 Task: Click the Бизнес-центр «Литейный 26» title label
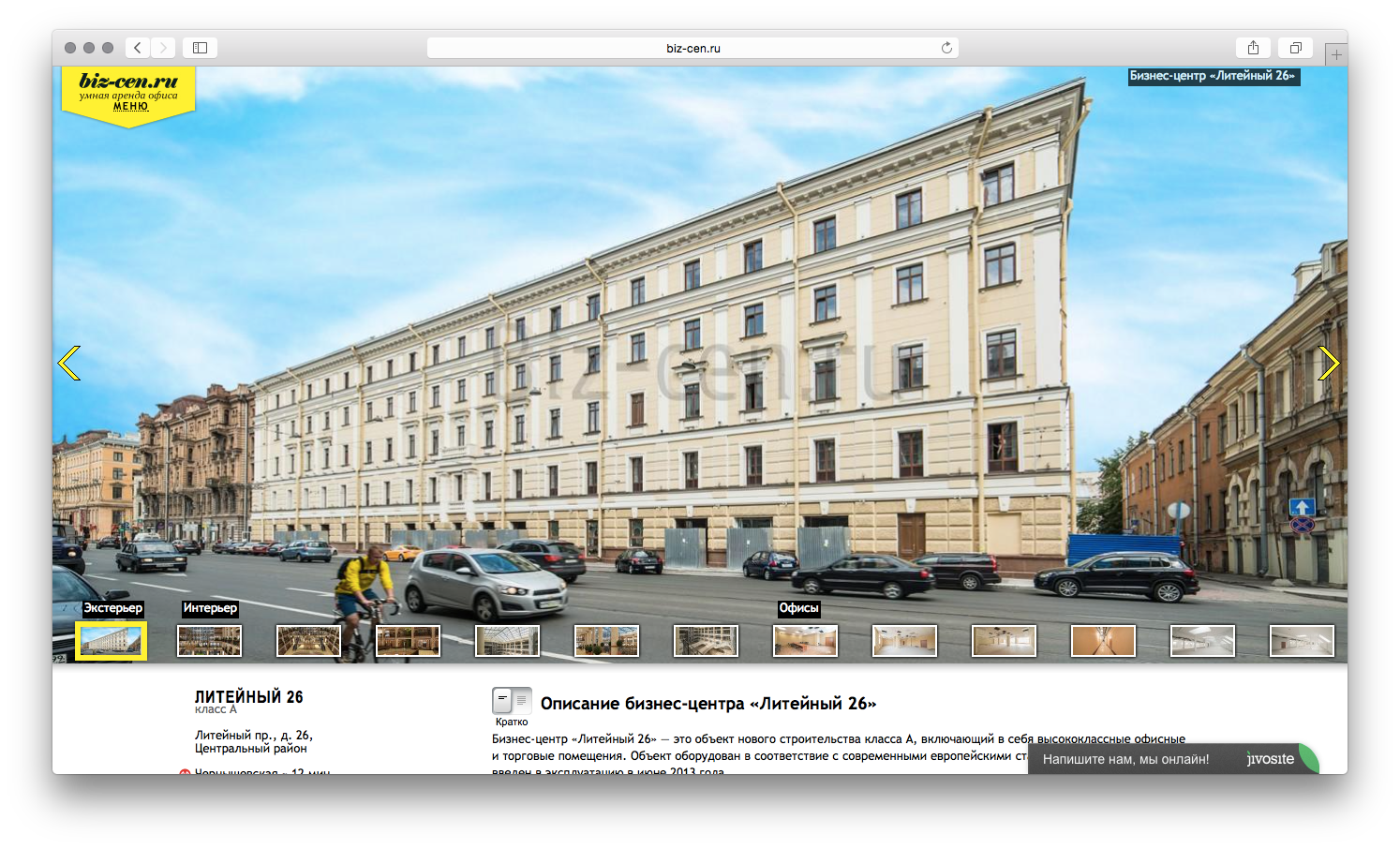(x=1213, y=76)
